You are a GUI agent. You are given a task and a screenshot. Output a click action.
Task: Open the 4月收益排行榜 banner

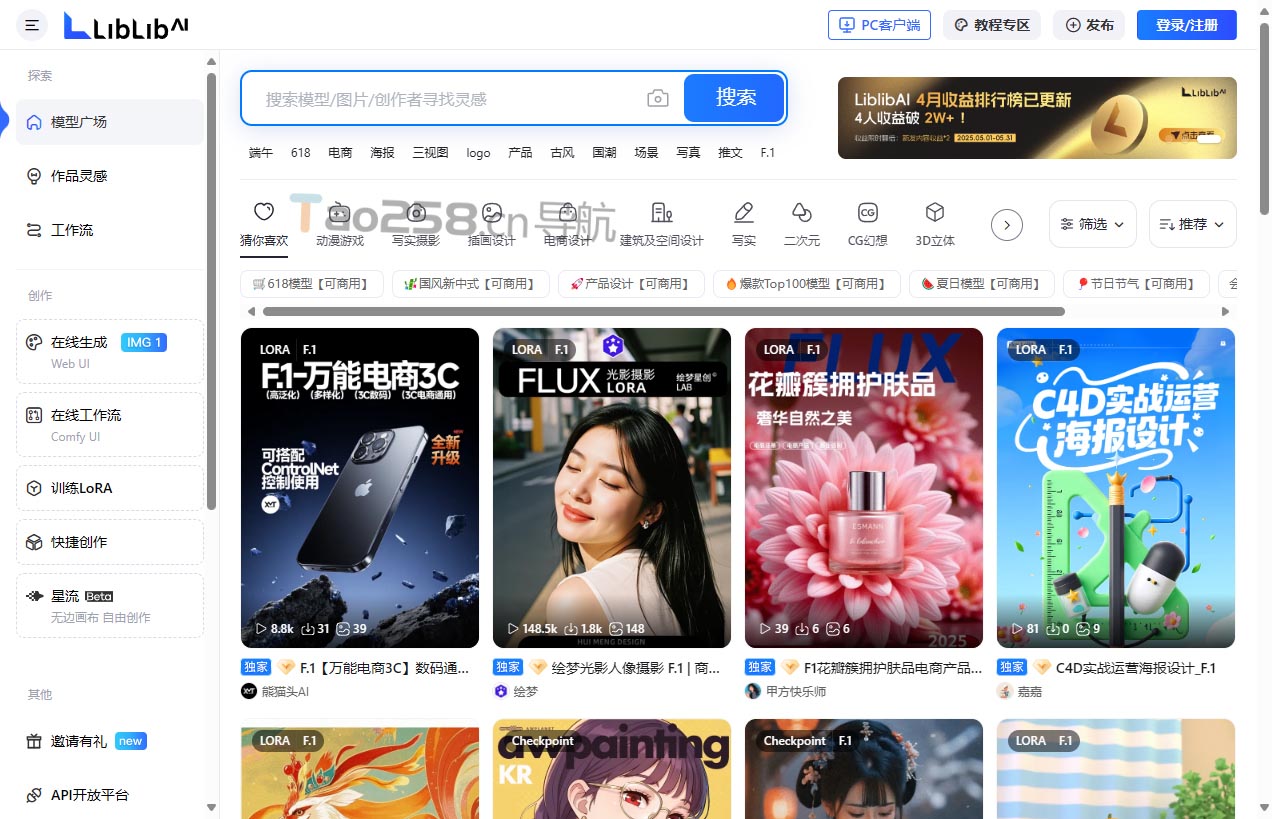point(1037,118)
